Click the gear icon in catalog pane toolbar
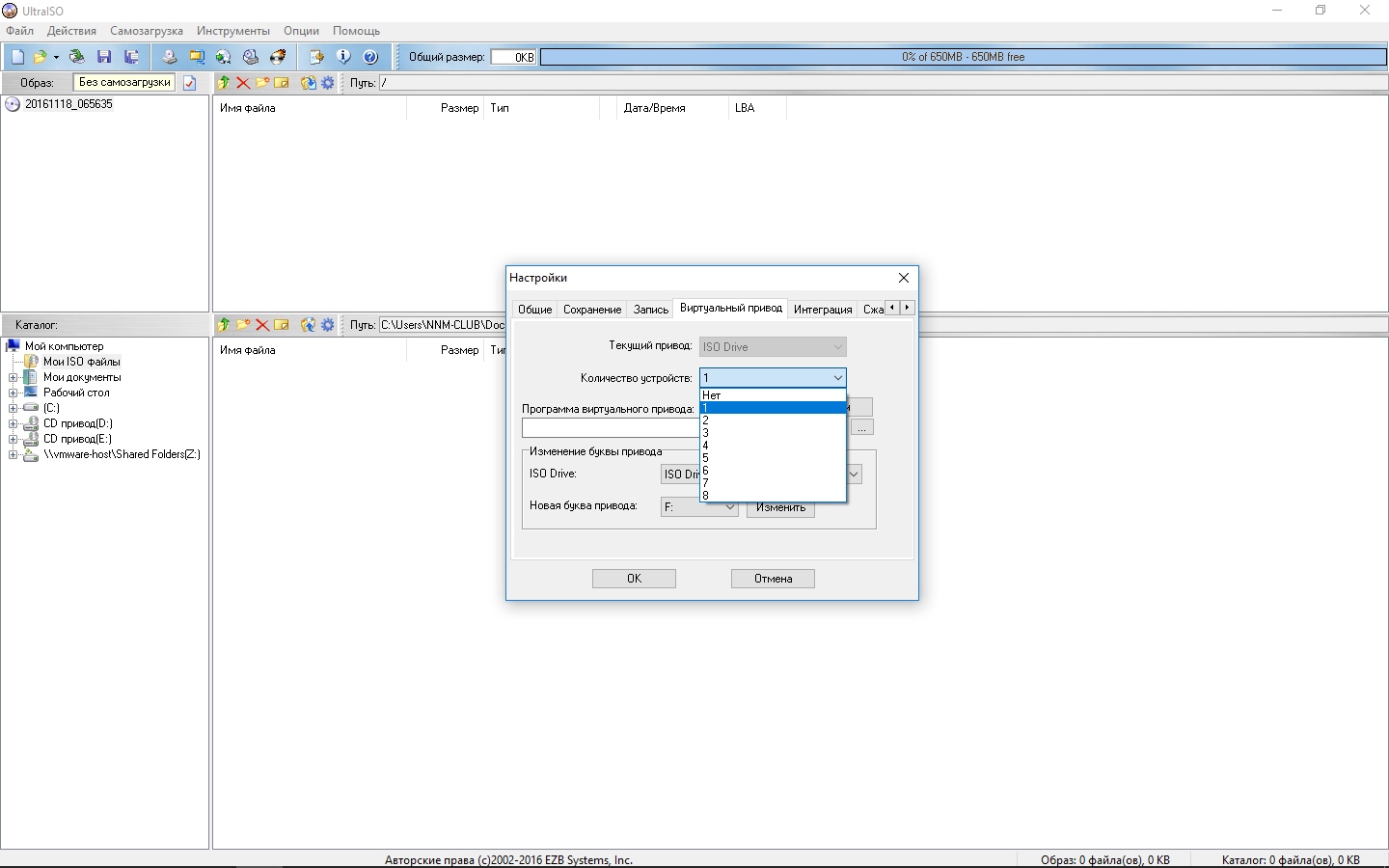This screenshot has width=1389, height=868. 328,325
